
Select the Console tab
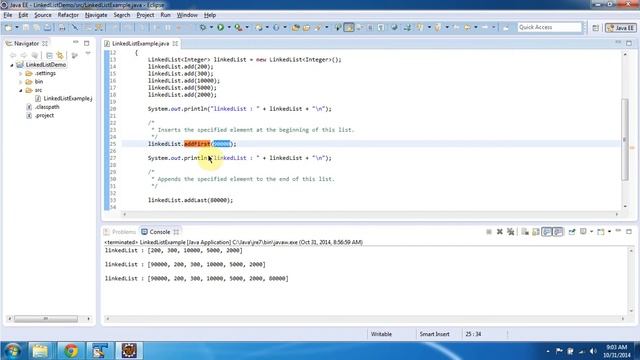pyautogui.click(x=160, y=232)
